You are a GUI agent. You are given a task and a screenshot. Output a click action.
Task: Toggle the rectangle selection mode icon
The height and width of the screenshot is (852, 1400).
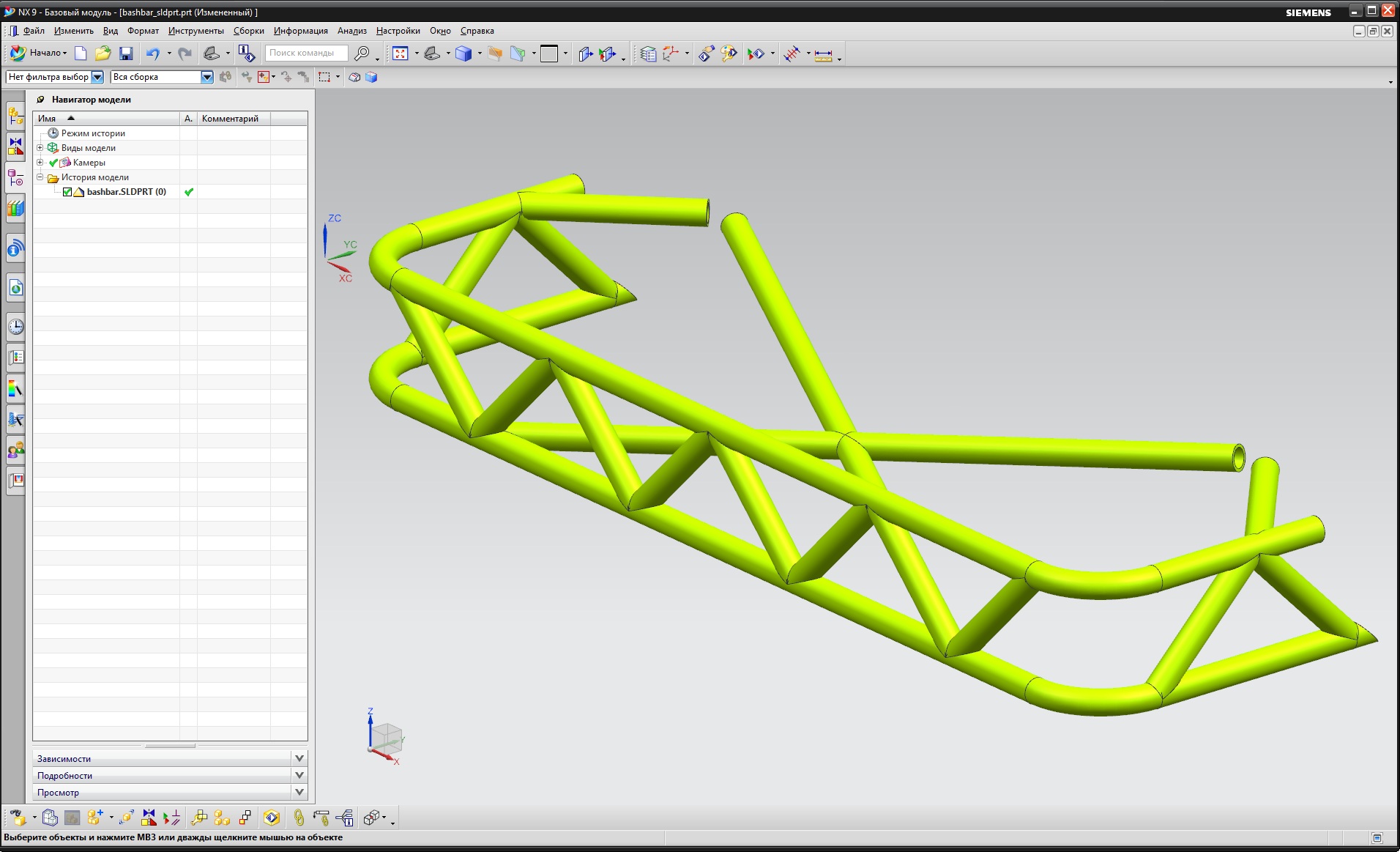324,77
